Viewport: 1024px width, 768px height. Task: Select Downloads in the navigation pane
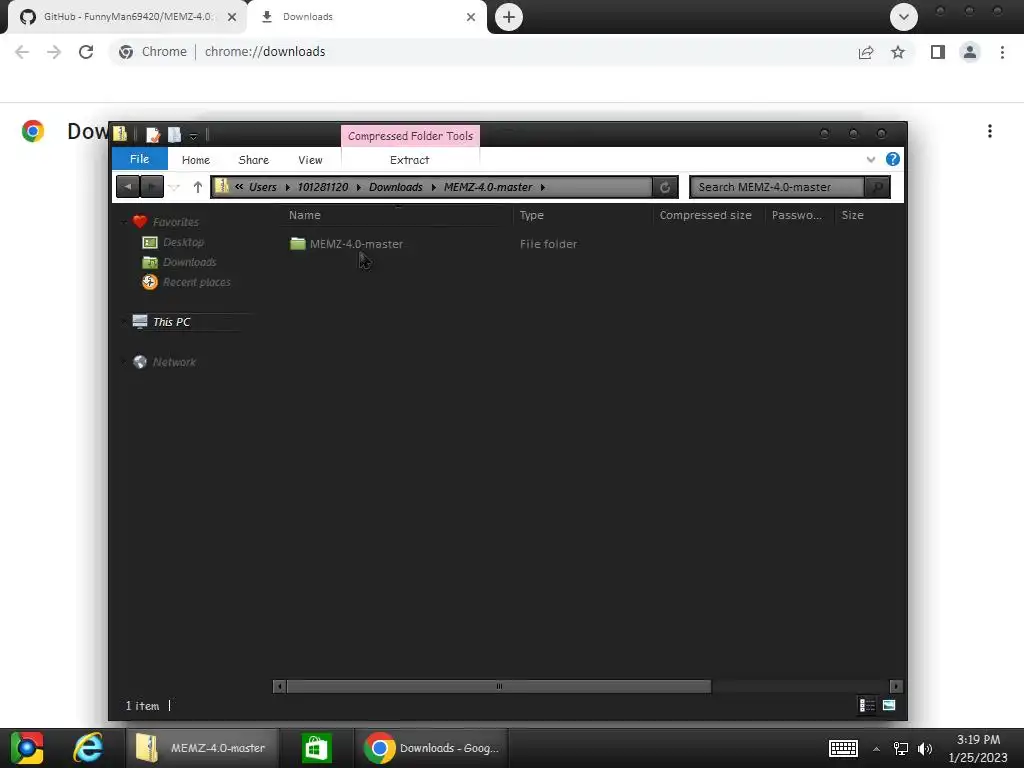pos(189,262)
